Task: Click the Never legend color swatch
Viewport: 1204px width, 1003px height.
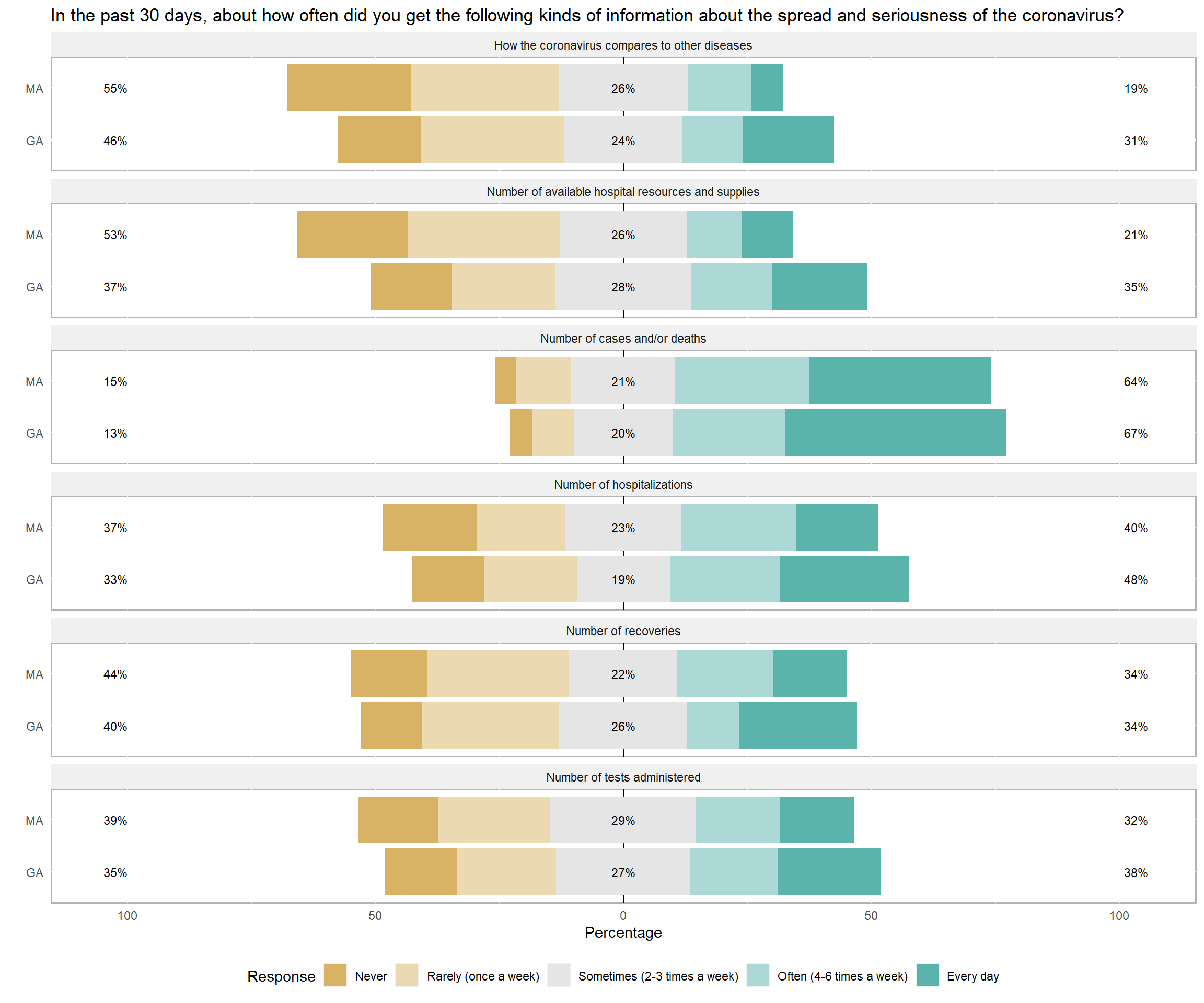Action: coord(335,975)
